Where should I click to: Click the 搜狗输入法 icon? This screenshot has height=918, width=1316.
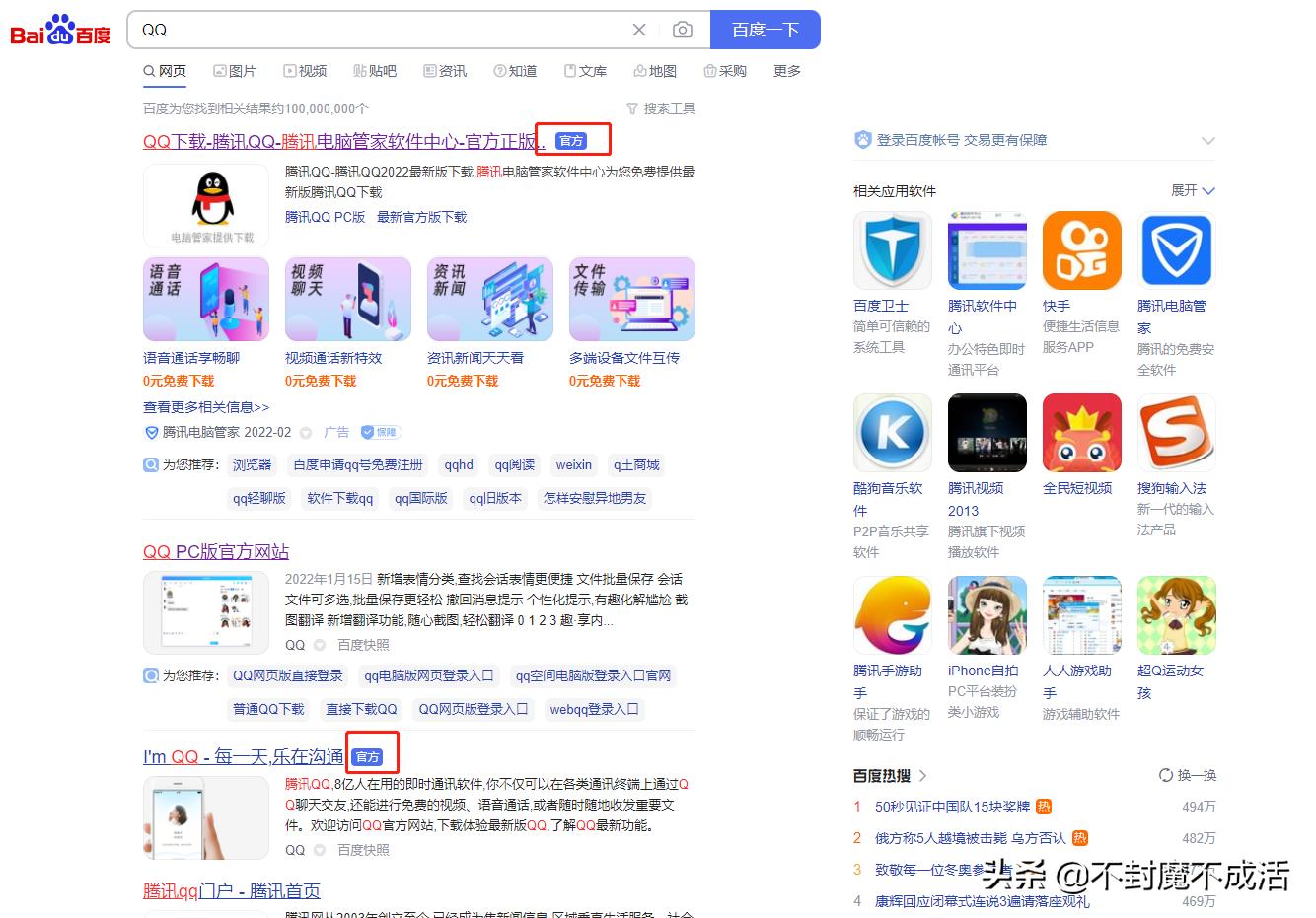click(x=1176, y=432)
